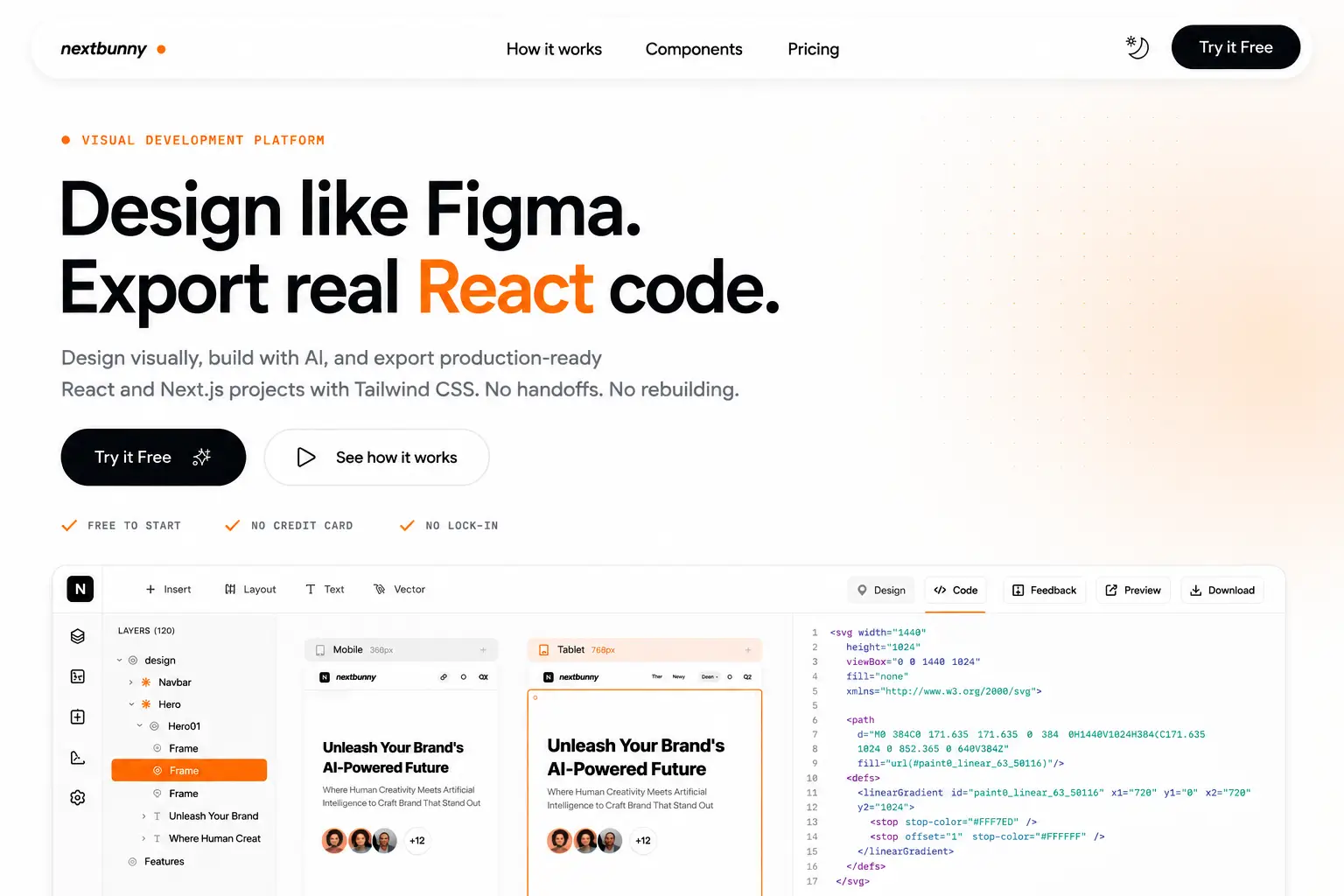Click the editor N logo icon
Screen dimensions: 1344x896
pyautogui.click(x=80, y=589)
